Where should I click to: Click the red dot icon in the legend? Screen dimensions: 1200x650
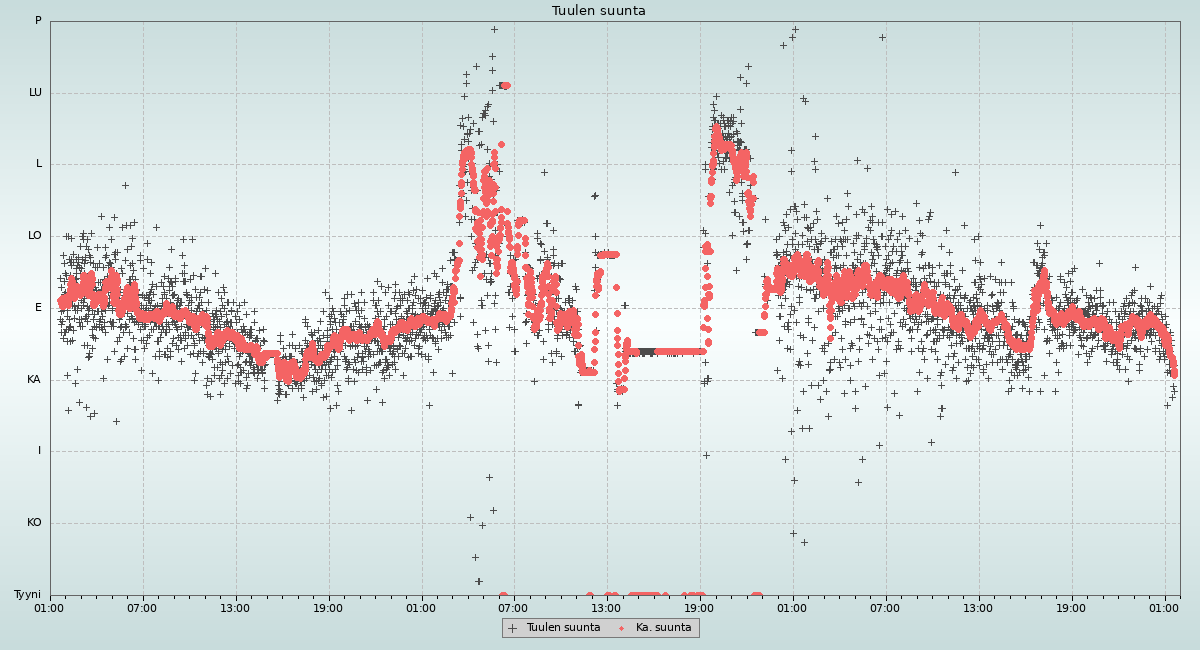point(622,628)
